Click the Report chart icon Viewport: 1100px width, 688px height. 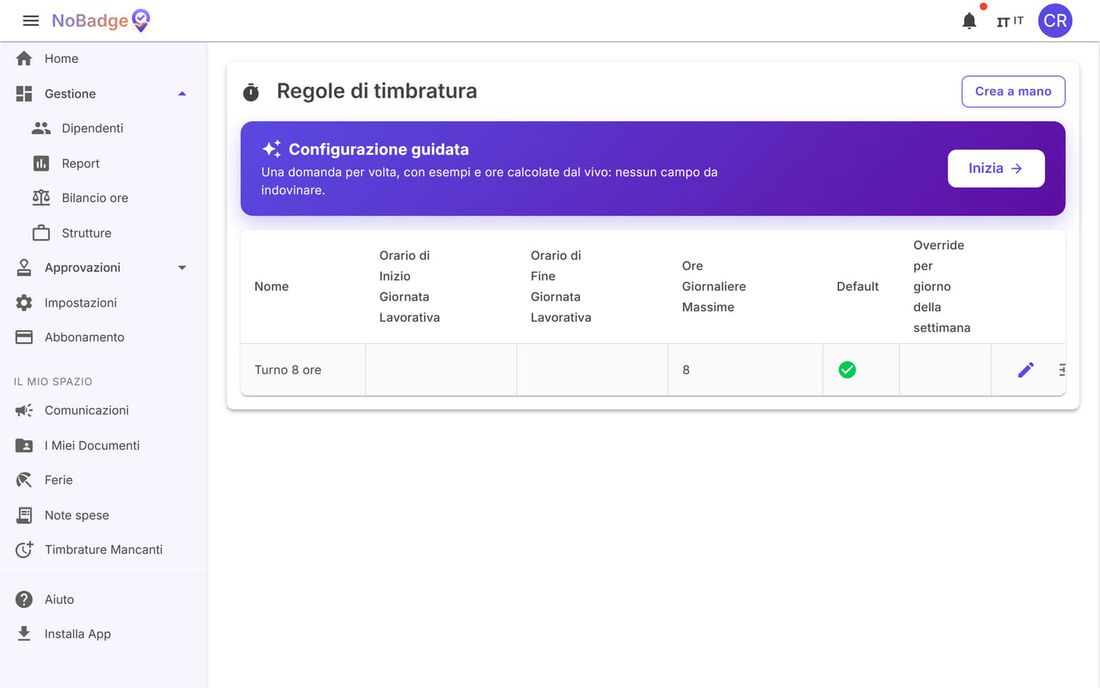[x=41, y=163]
